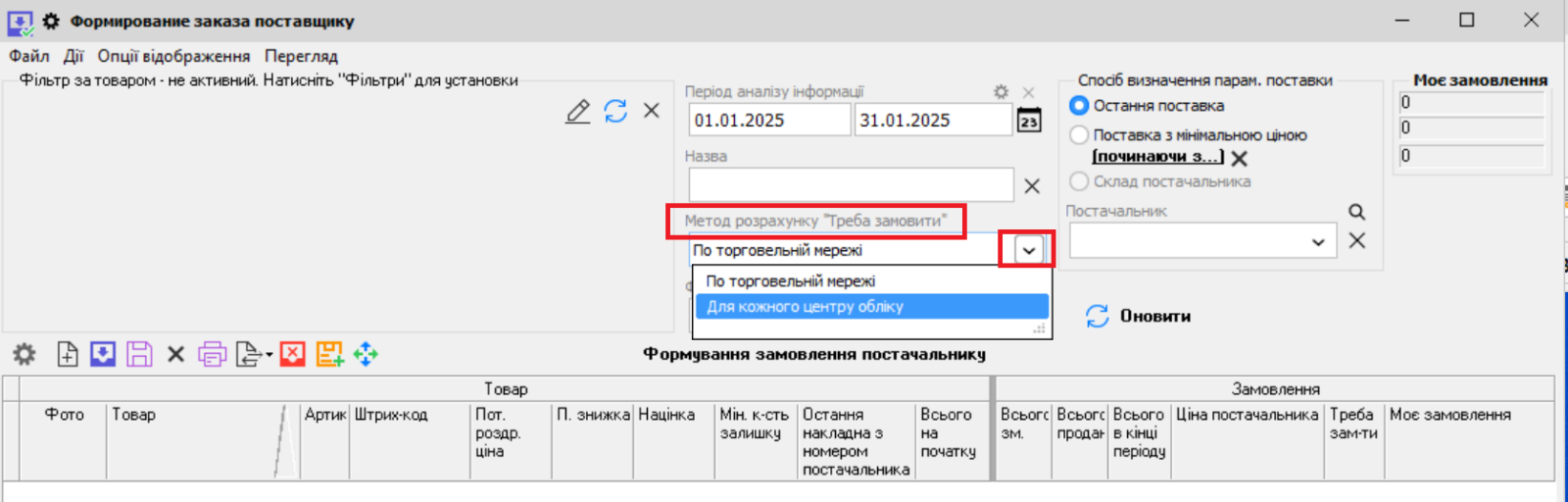Open the 'Опції відображення' menu

click(173, 56)
